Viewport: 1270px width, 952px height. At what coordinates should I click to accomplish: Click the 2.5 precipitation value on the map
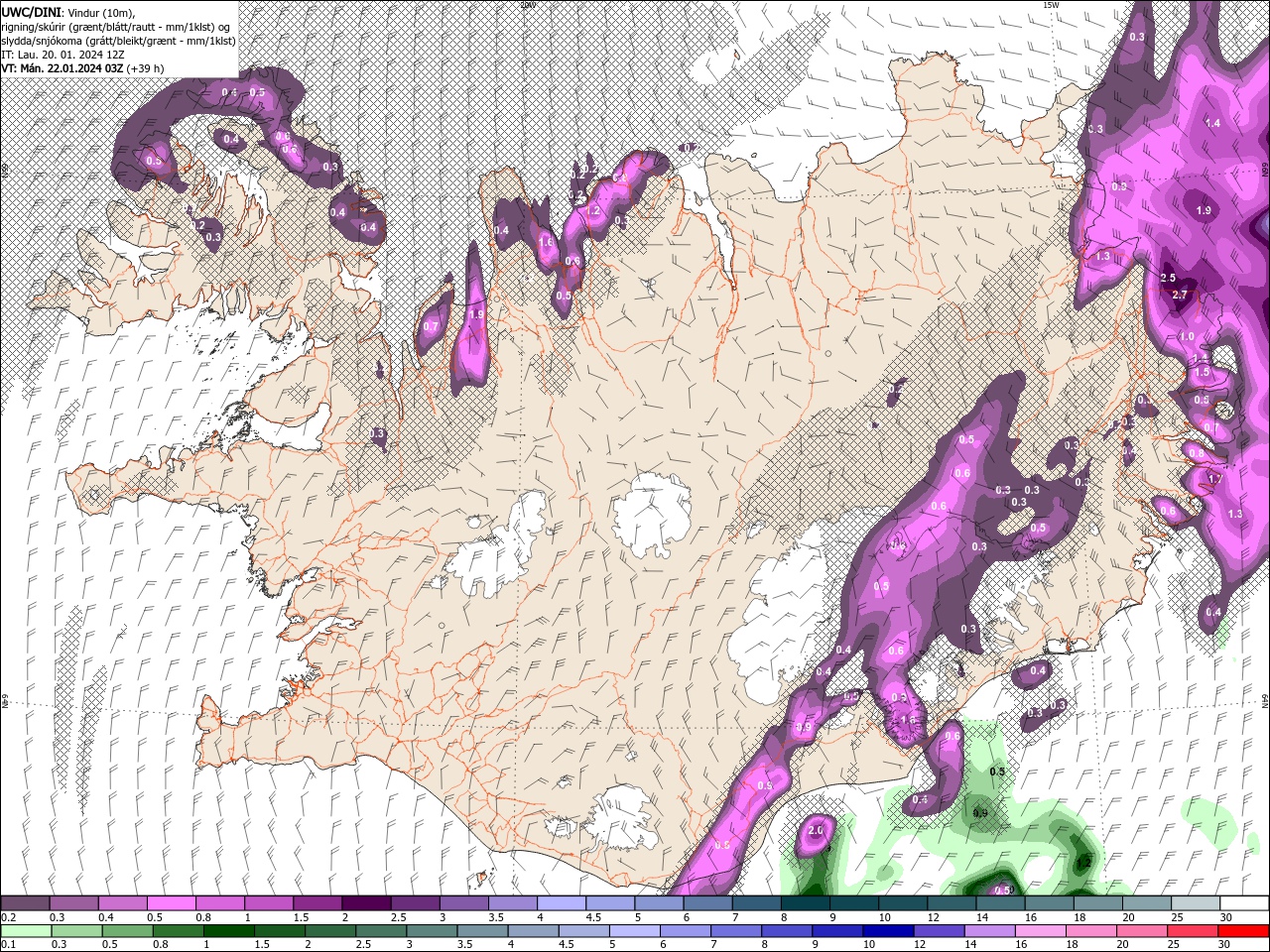(x=1168, y=279)
